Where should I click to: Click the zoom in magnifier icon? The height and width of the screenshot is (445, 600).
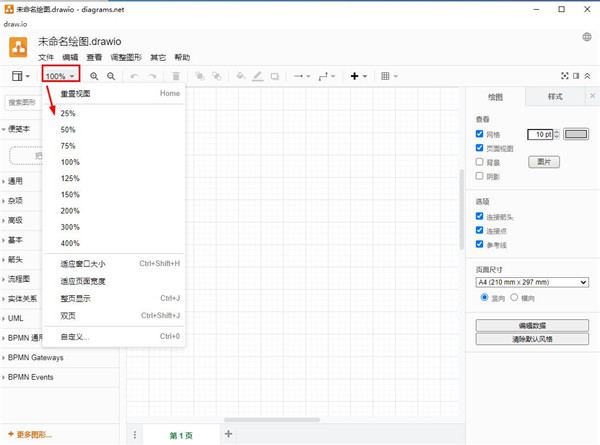tap(94, 76)
